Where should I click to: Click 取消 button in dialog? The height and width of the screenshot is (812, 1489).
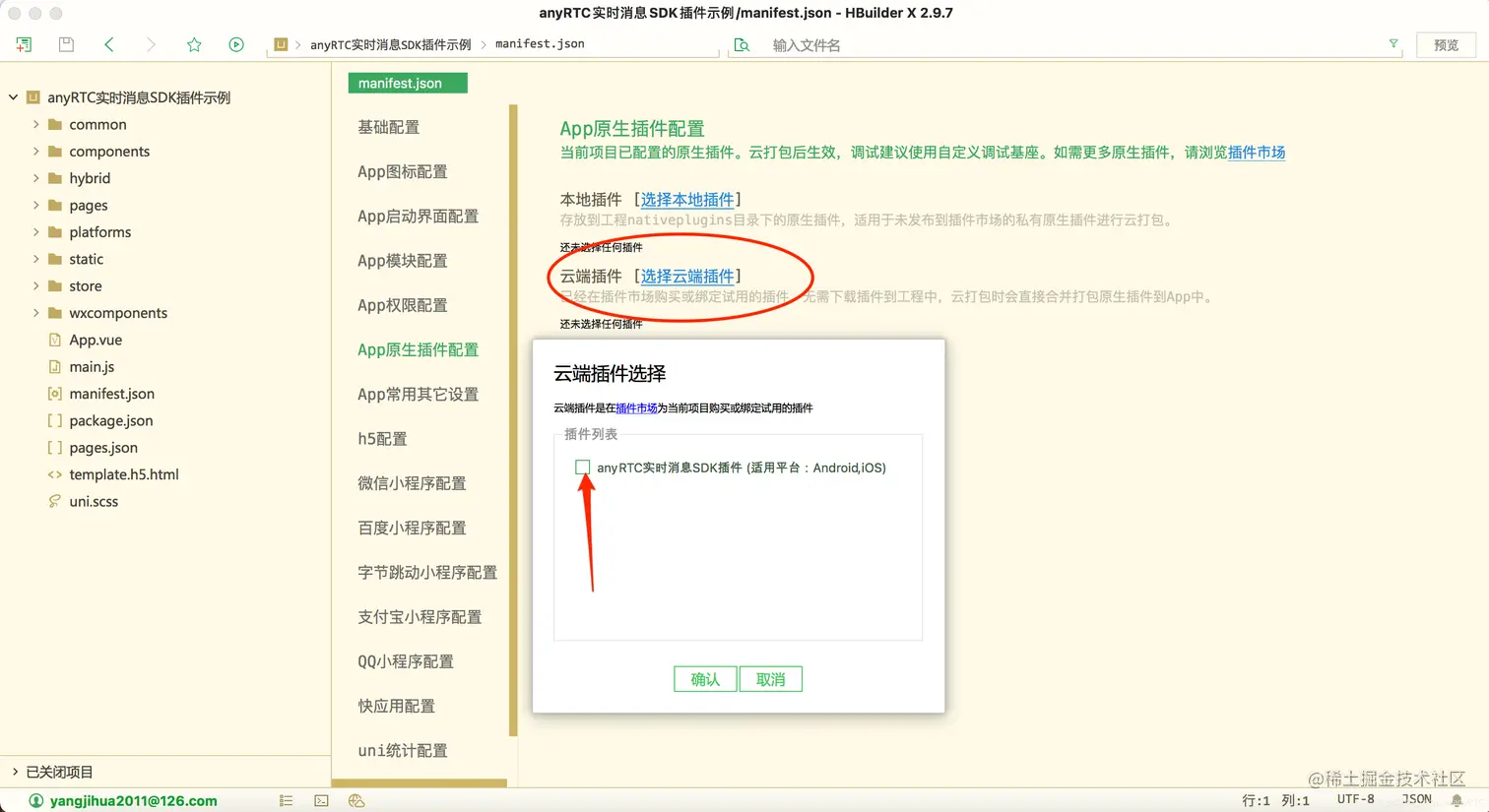click(770, 679)
